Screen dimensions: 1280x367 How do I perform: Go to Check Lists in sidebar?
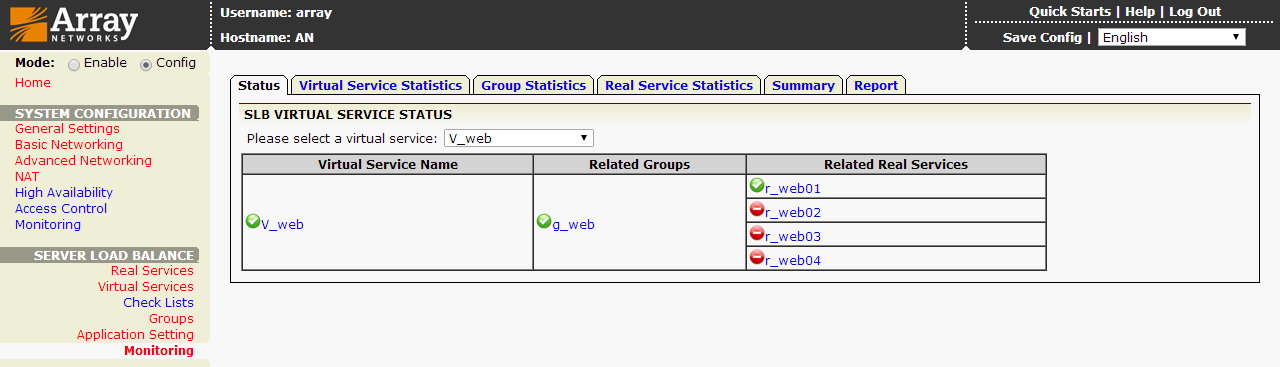click(158, 302)
